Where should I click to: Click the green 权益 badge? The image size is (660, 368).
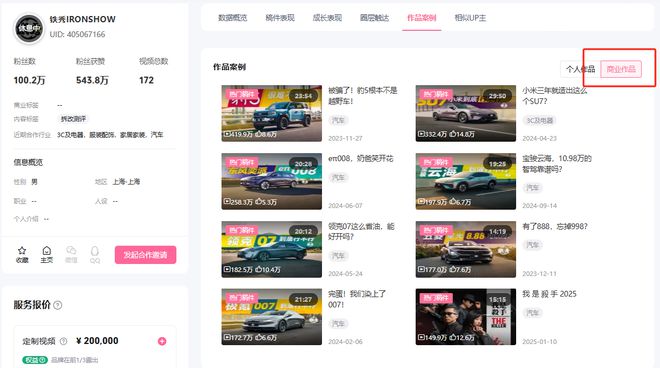point(35,360)
